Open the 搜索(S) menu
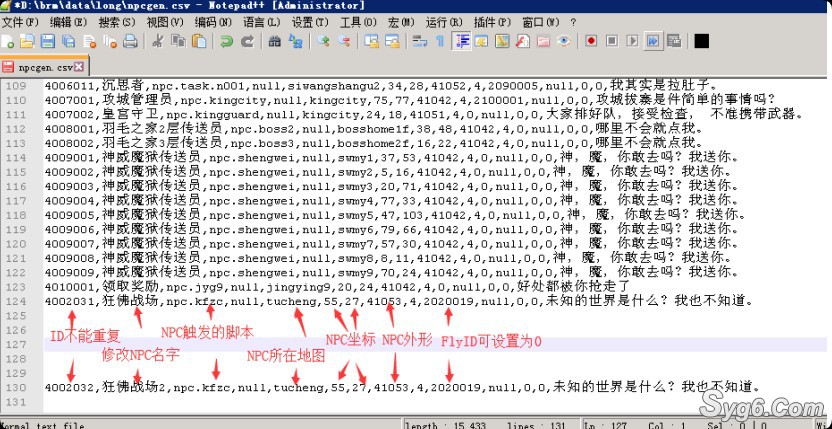This screenshot has width=832, height=429. [117, 22]
